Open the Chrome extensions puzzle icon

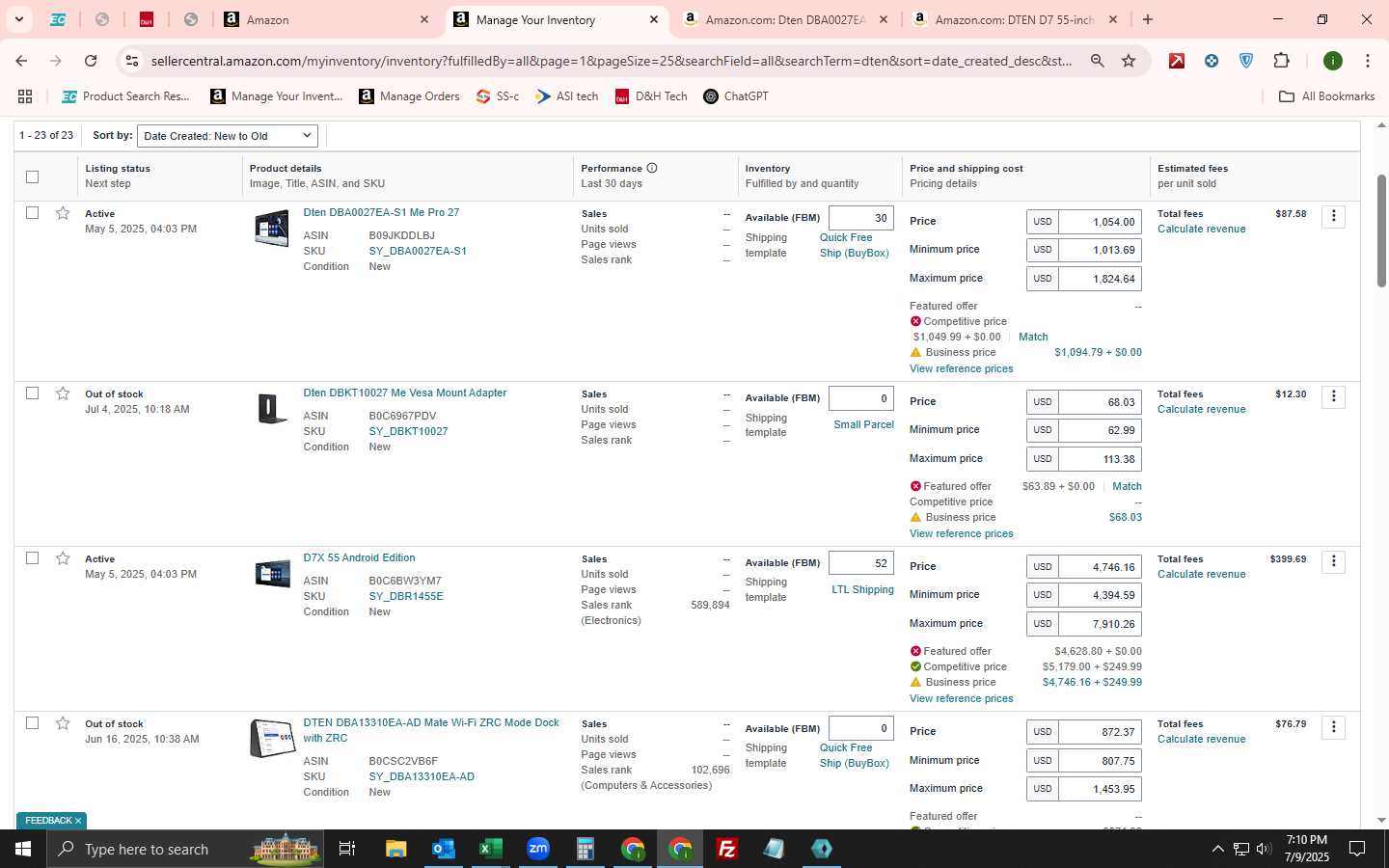point(1281,61)
